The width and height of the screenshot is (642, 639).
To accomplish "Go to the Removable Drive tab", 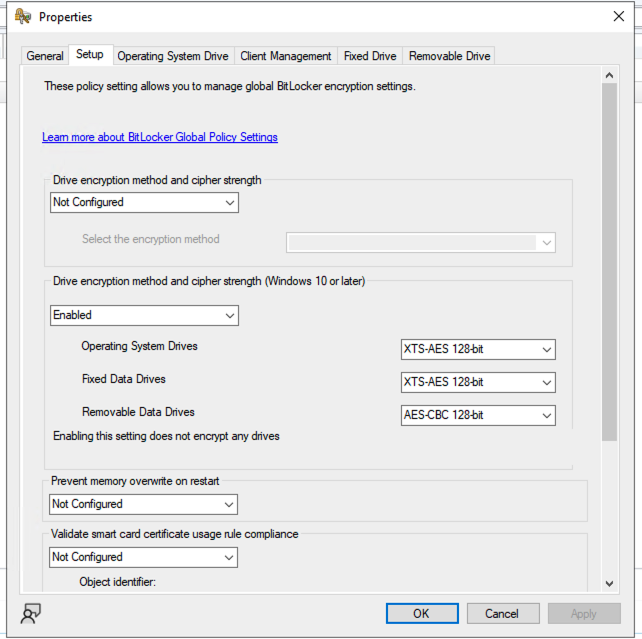I will (450, 56).
